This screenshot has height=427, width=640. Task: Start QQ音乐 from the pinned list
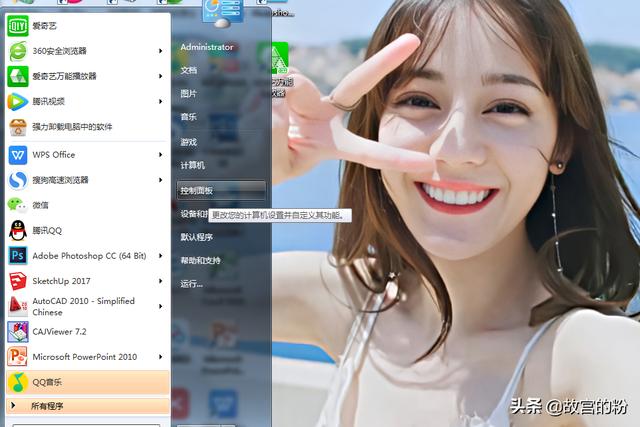[18, 382]
